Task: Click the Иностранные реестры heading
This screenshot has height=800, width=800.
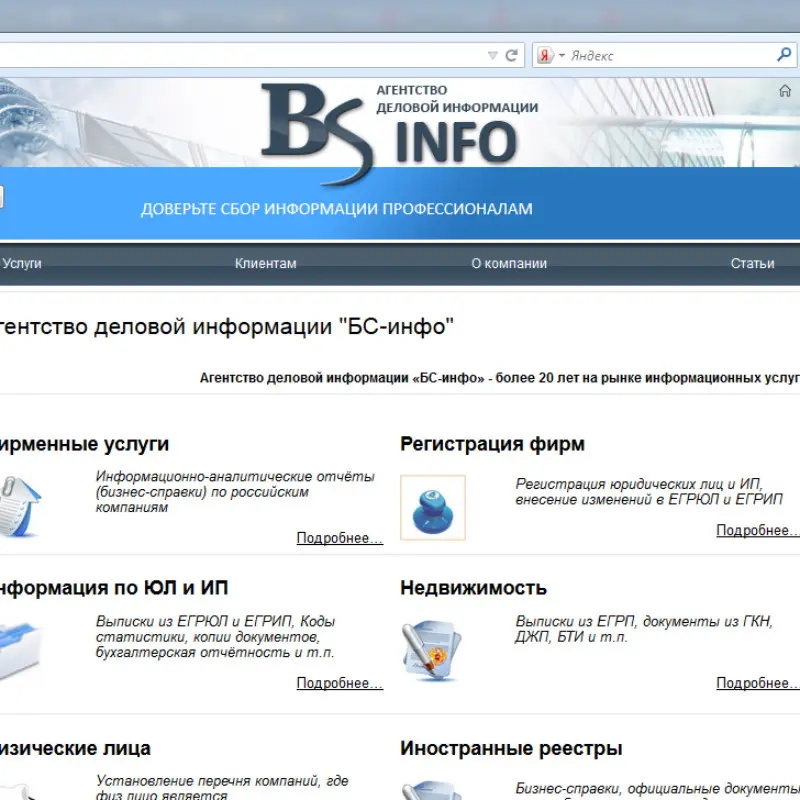Action: (511, 748)
